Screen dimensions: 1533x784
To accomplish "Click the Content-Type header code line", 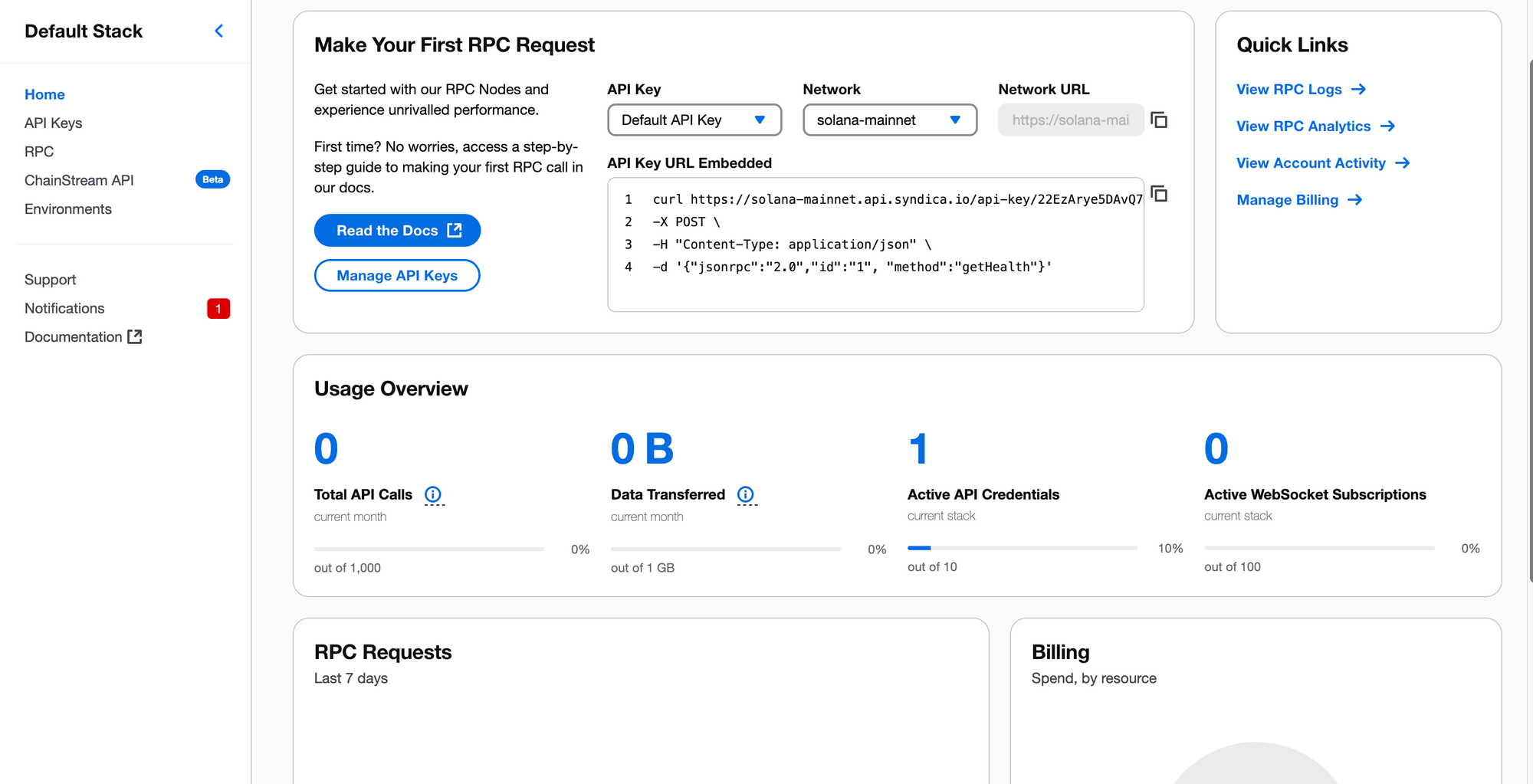I will [792, 244].
